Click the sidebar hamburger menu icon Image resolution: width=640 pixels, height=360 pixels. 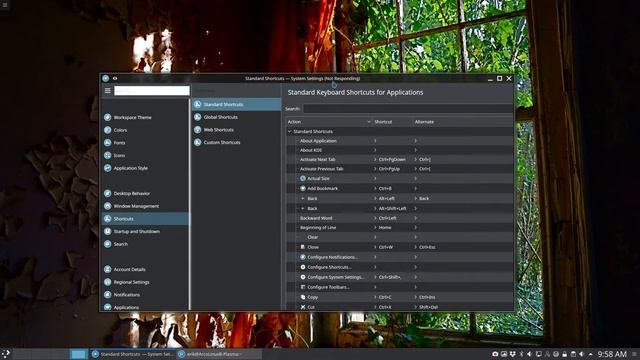coord(108,91)
